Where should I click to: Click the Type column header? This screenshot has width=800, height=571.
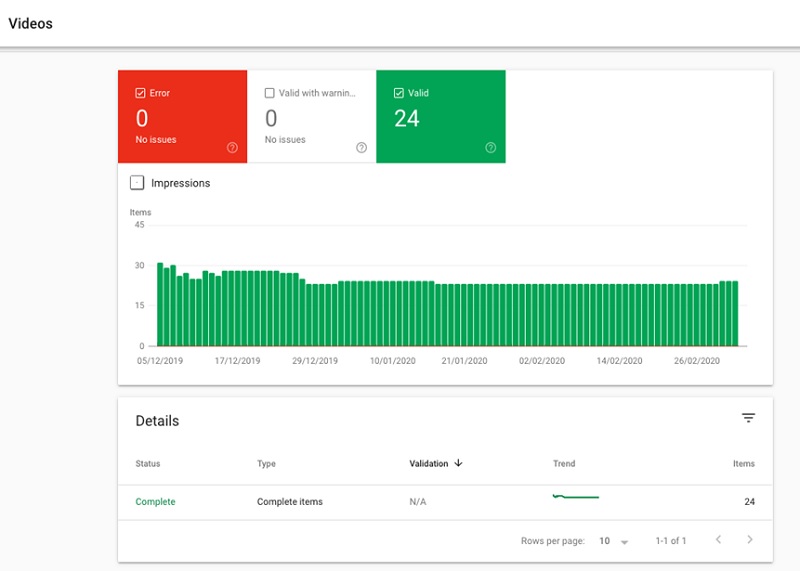(x=266, y=463)
